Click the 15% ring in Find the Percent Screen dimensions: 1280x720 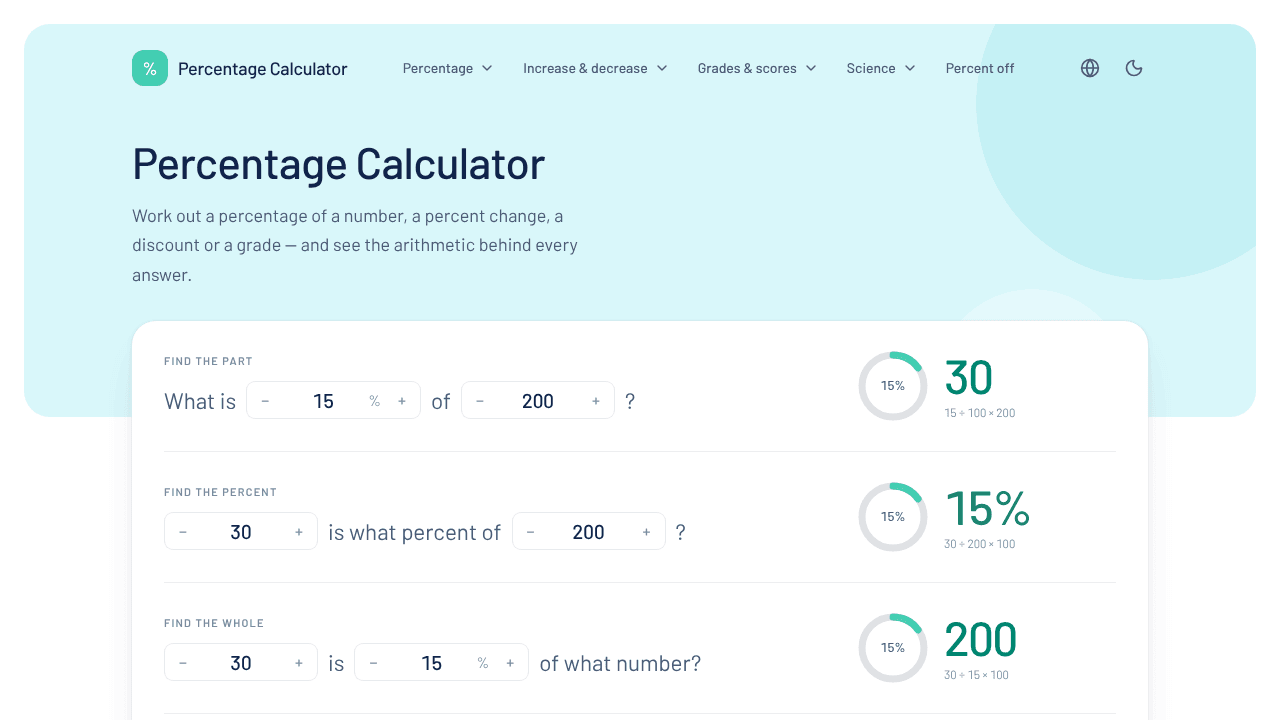point(893,517)
